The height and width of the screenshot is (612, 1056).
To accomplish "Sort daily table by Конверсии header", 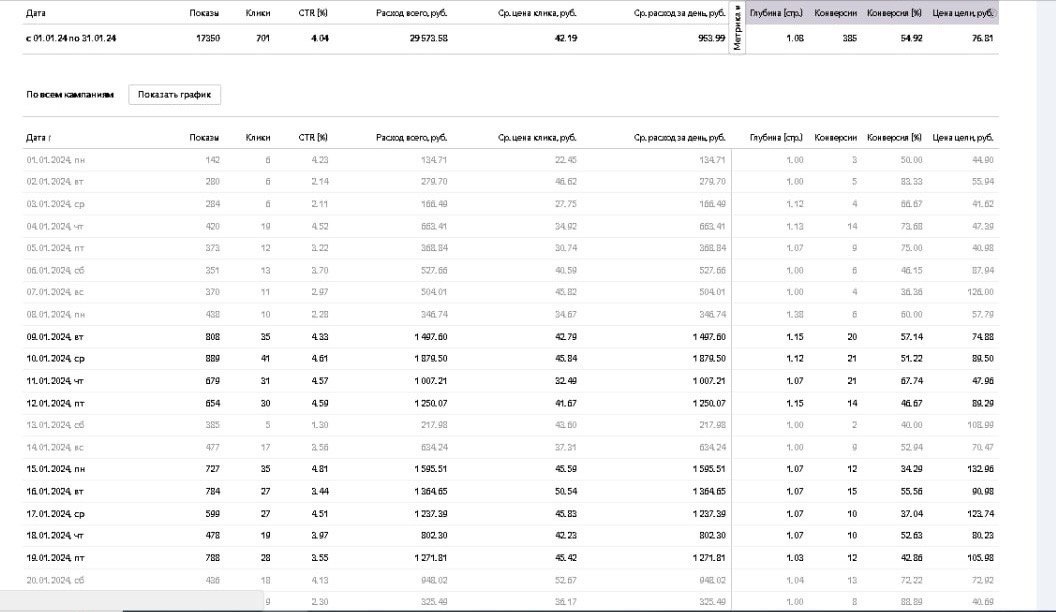I will click(835, 137).
